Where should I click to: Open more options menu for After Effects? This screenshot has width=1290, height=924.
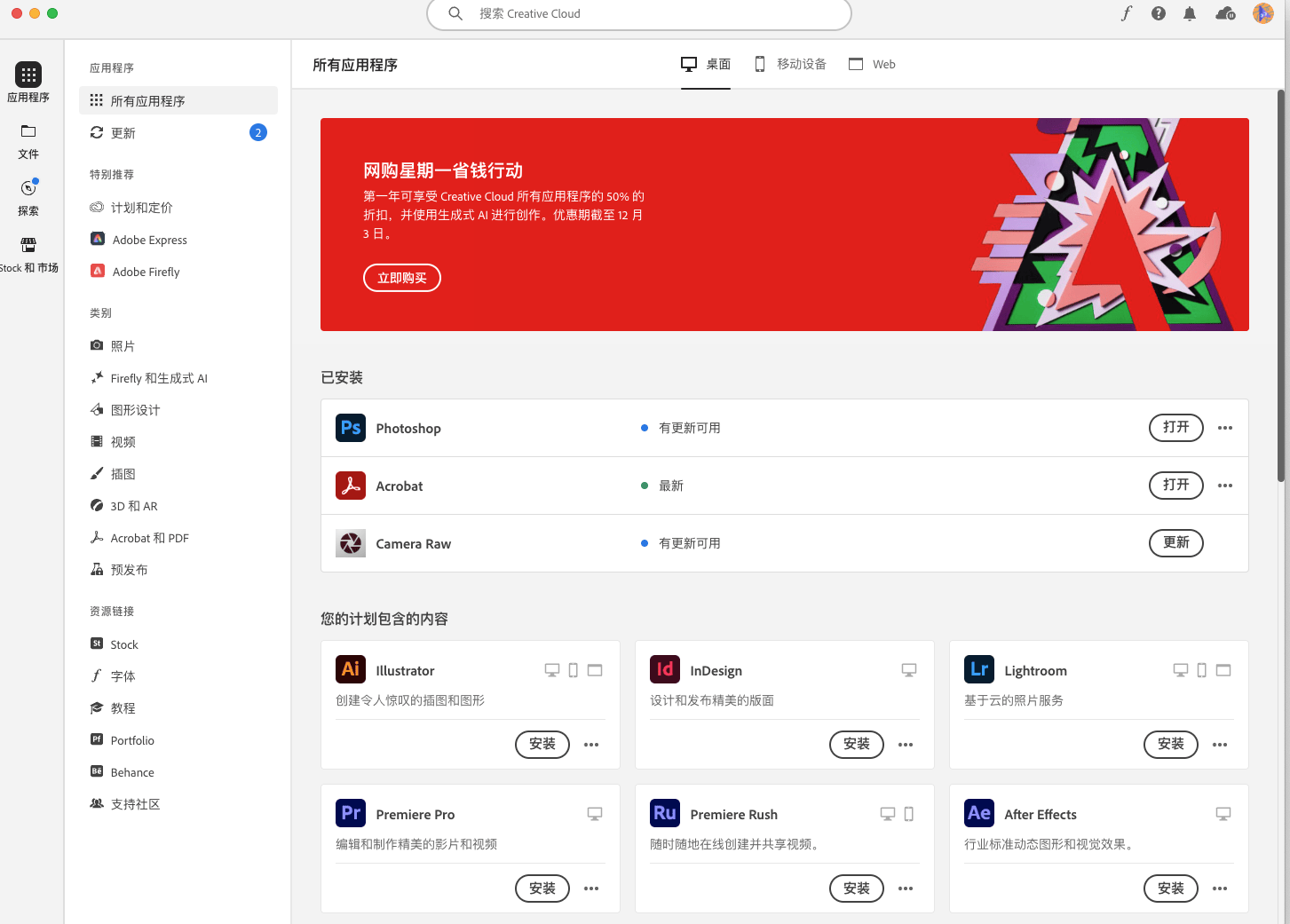1220,888
